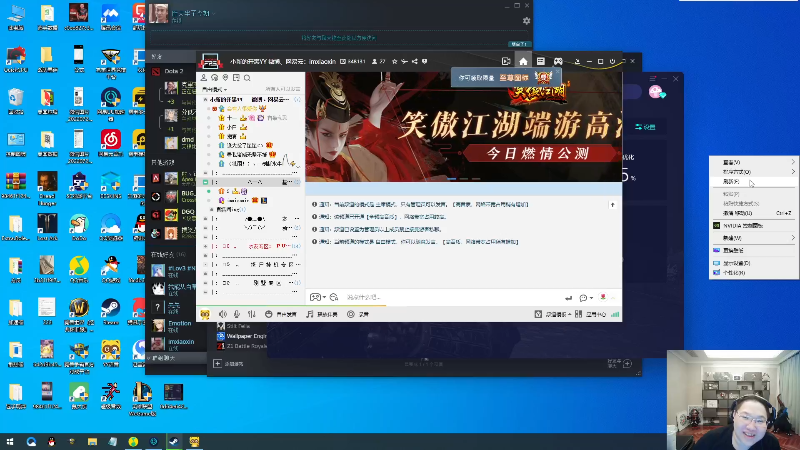Open the channel mode dropdown under panel icons
Screen dimensions: 800x450
tap(215, 89)
